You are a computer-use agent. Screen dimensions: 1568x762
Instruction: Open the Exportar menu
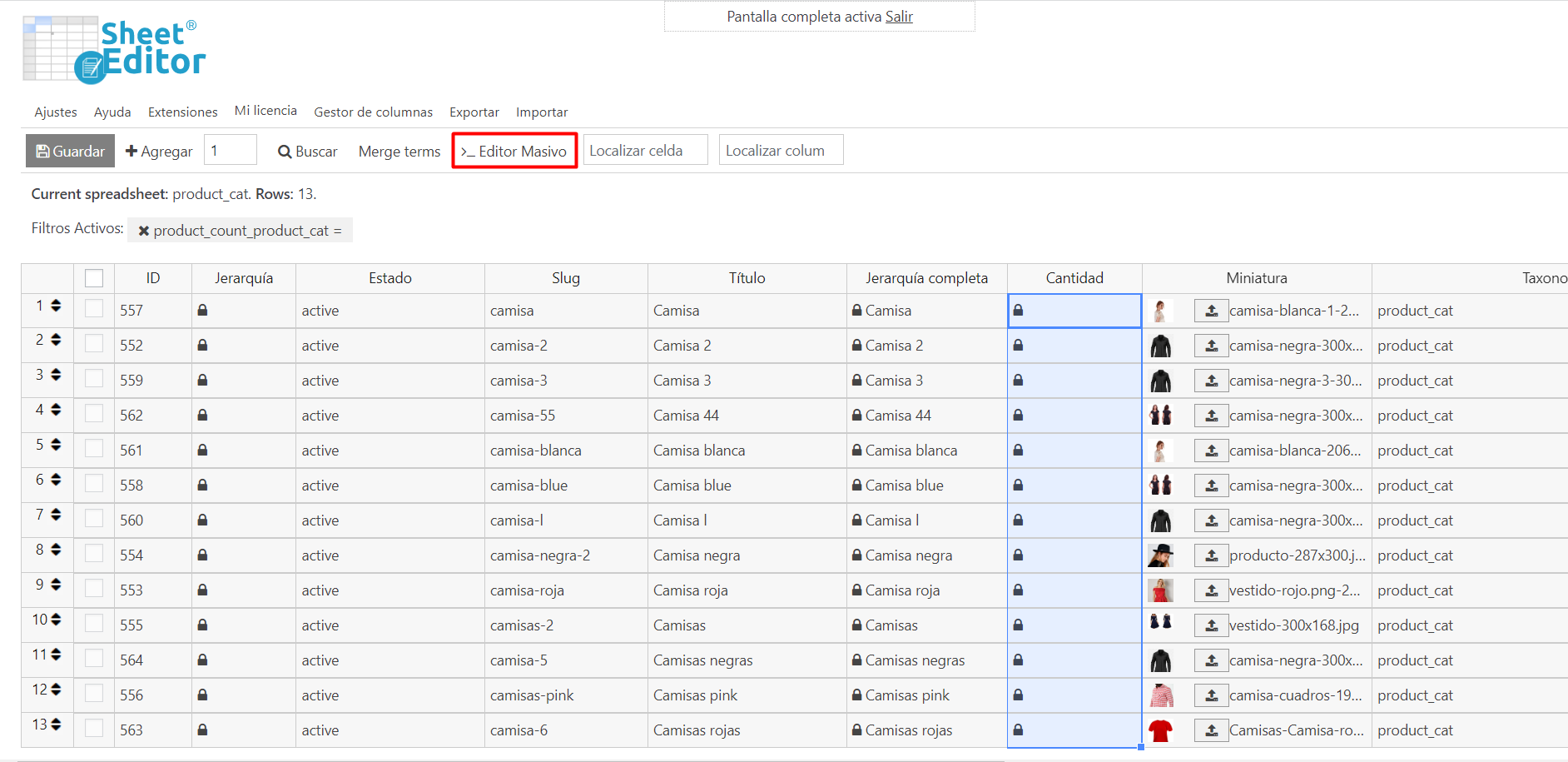[x=474, y=112]
